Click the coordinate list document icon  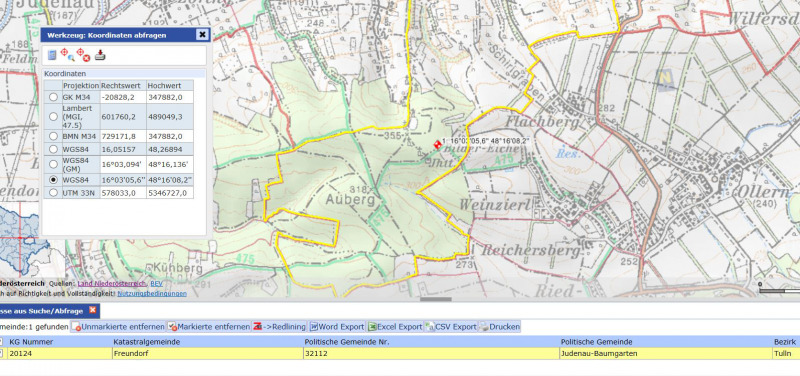click(x=52, y=55)
